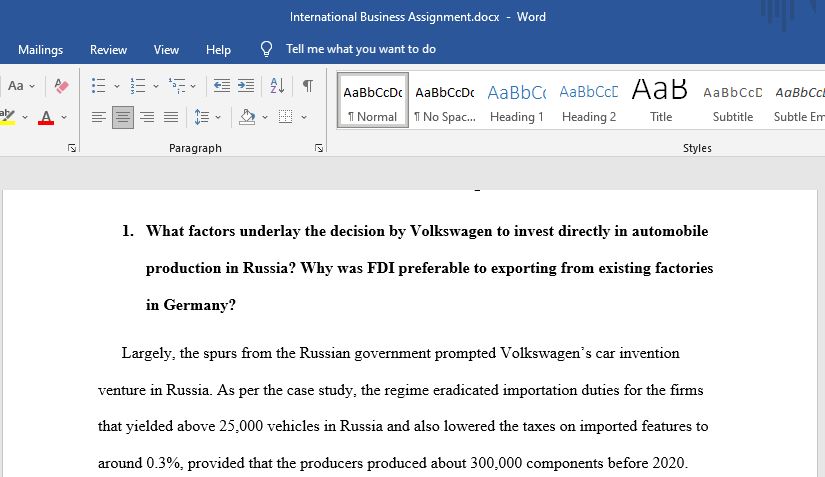Screen dimensions: 825x477
Task: Expand Change Case dropdown arrow
Action: point(32,86)
